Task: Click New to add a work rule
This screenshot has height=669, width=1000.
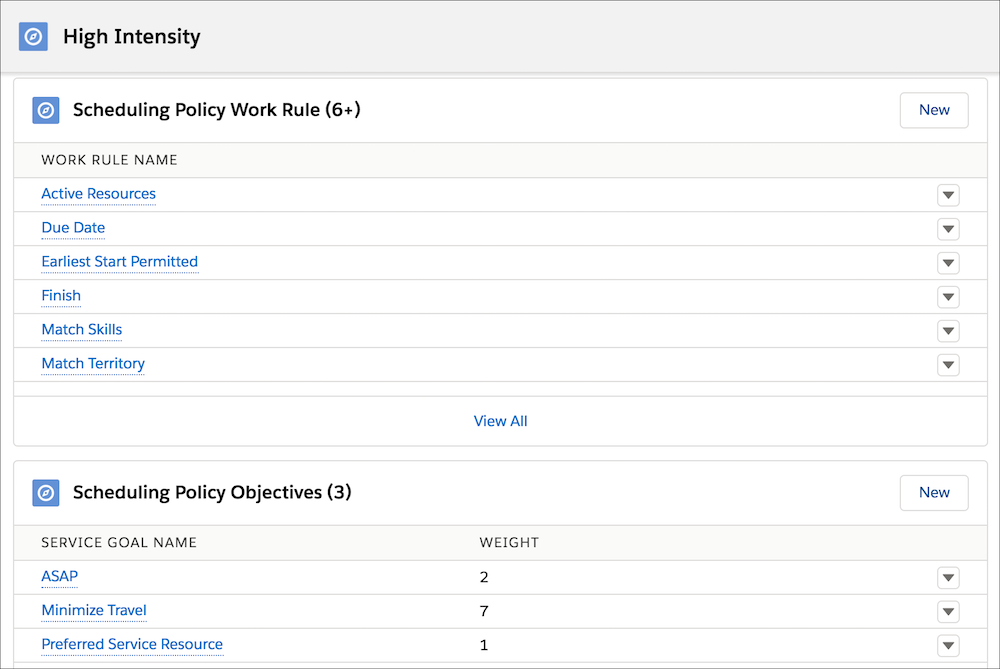Action: [x=933, y=110]
